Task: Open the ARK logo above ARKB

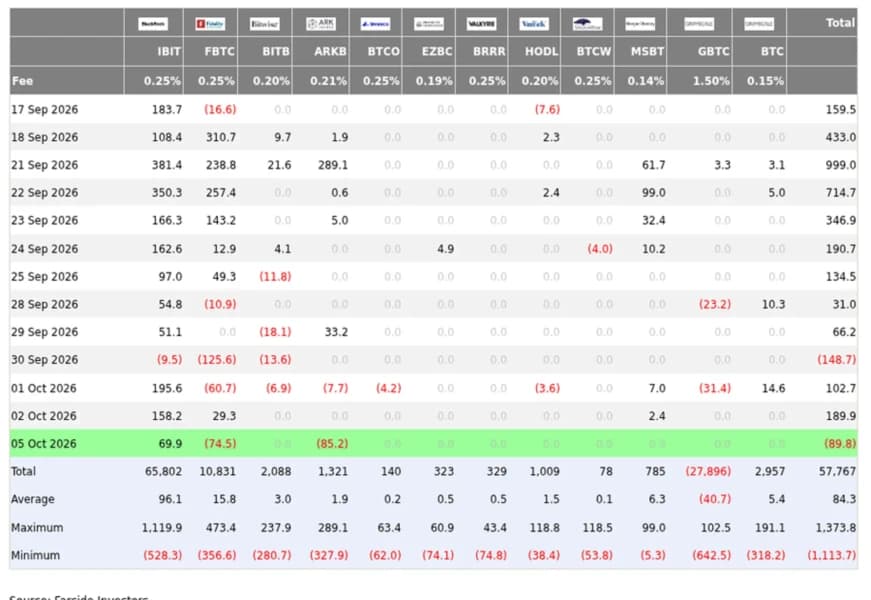Action: (x=321, y=24)
